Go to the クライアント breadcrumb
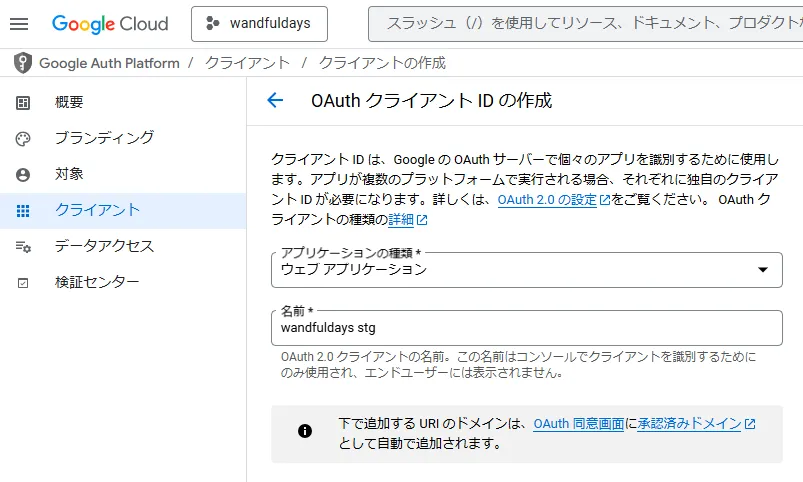The image size is (803, 482). click(x=247, y=63)
